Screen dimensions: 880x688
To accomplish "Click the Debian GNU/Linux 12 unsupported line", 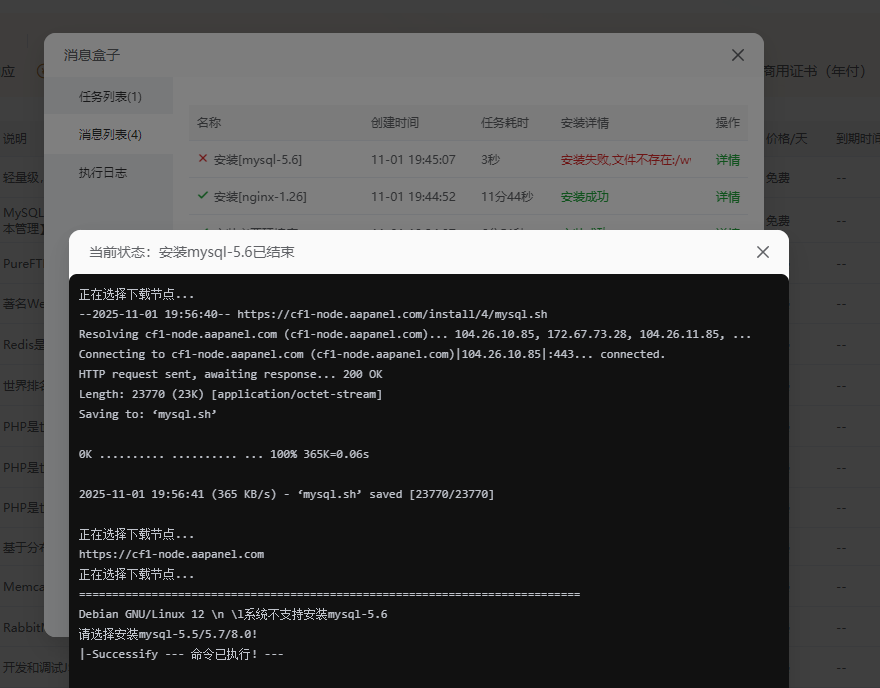I will coord(233,614).
